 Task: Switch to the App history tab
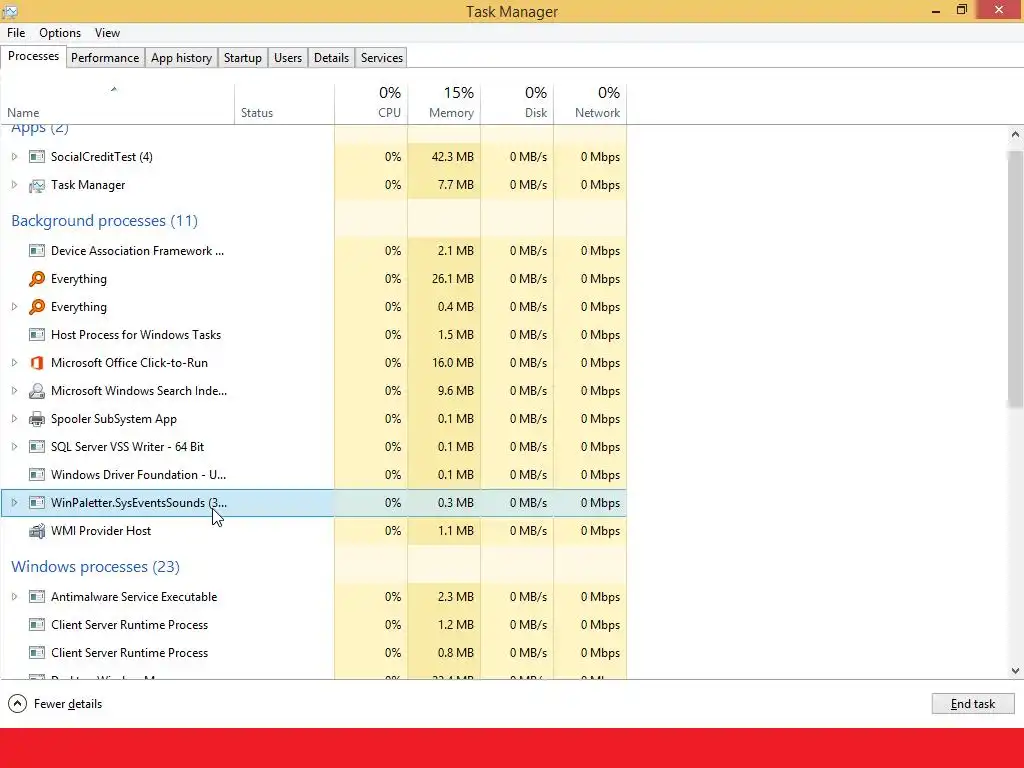coord(182,57)
